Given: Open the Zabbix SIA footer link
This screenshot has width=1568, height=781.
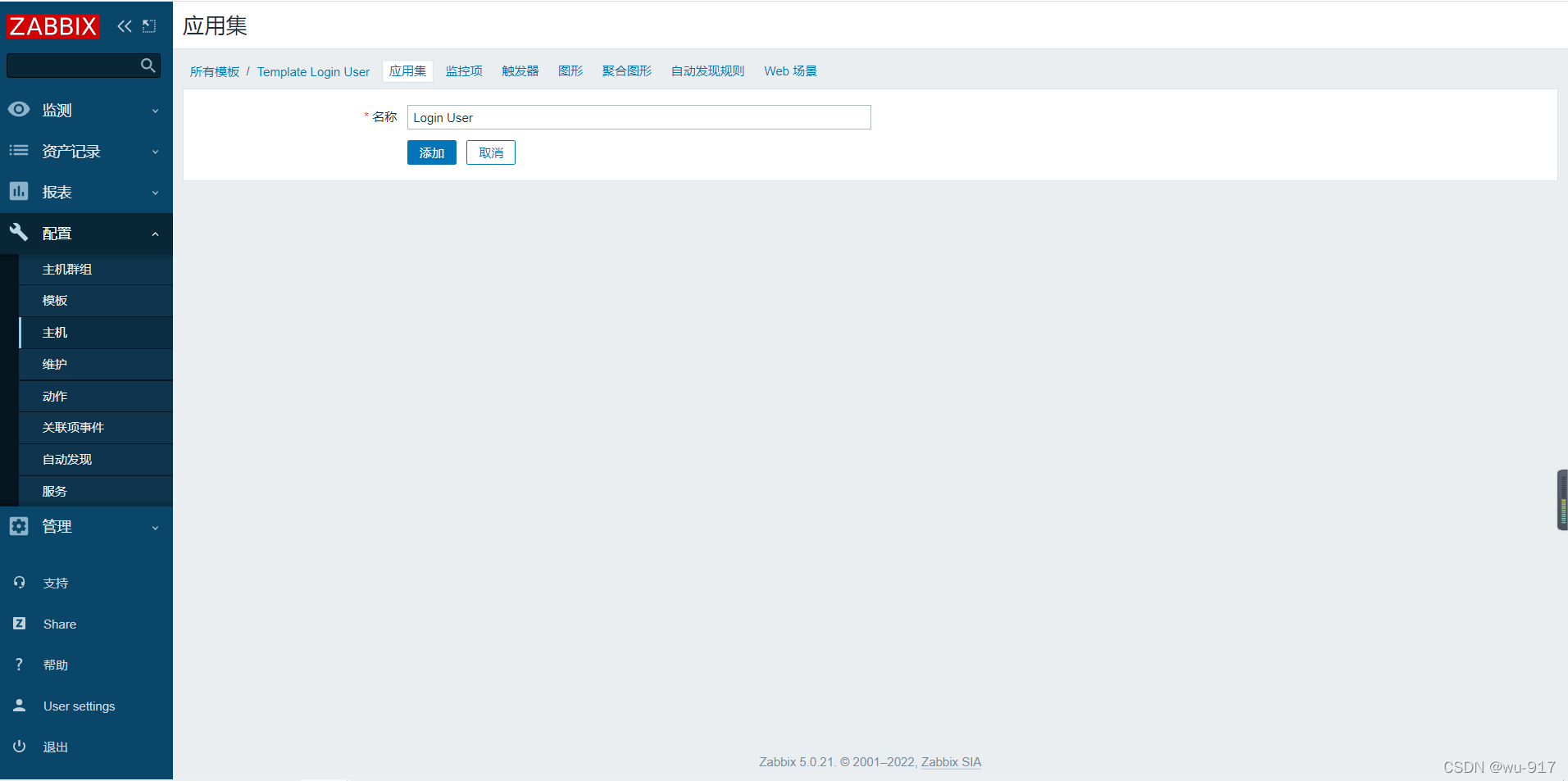Looking at the screenshot, I should pos(951,762).
